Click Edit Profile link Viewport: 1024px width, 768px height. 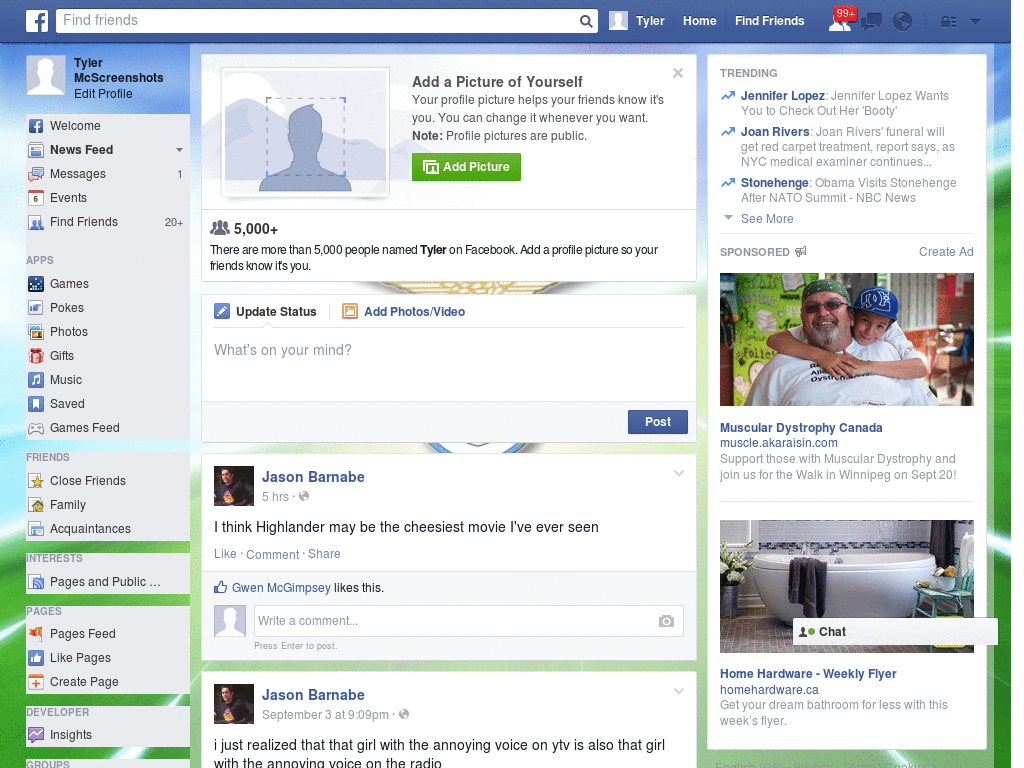103,94
